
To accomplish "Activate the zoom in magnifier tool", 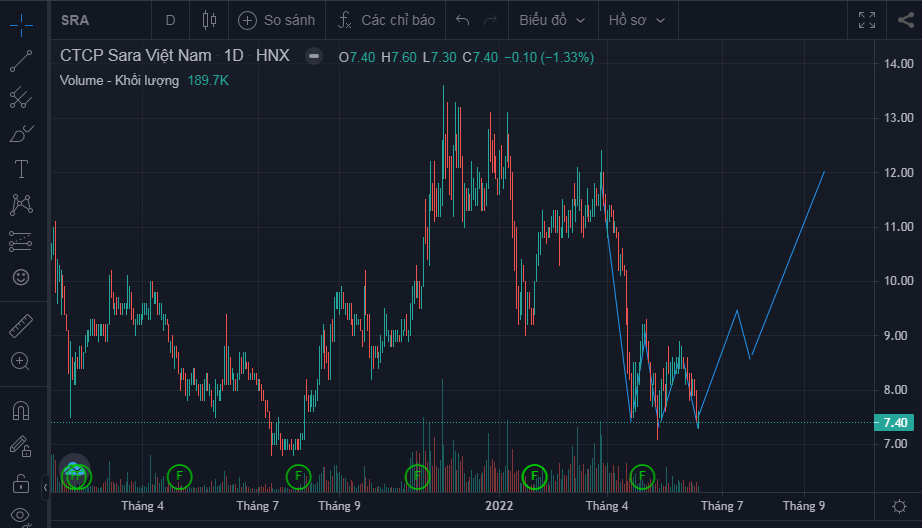I will click(20, 361).
